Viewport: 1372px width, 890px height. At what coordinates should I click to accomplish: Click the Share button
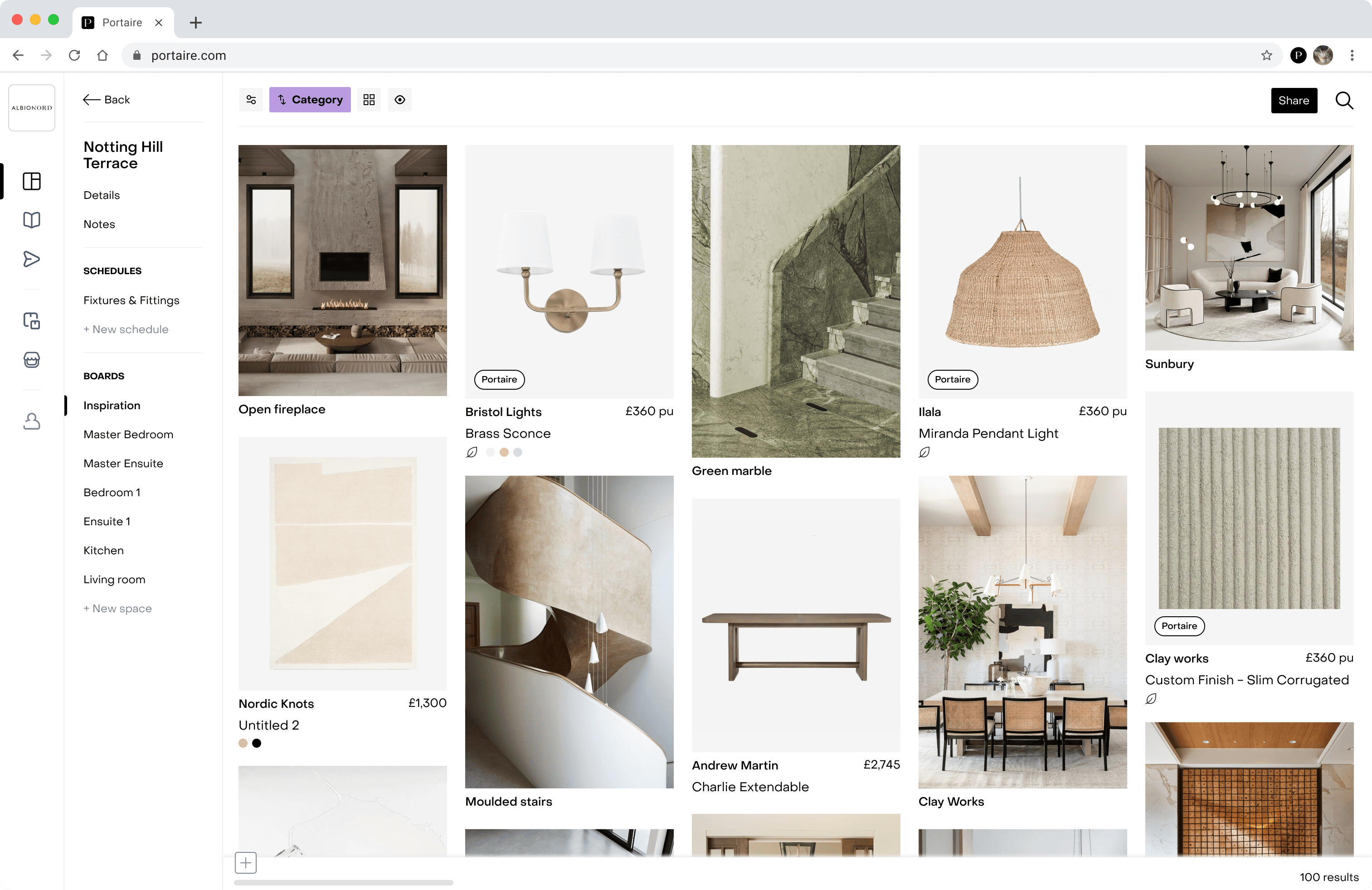(x=1293, y=100)
